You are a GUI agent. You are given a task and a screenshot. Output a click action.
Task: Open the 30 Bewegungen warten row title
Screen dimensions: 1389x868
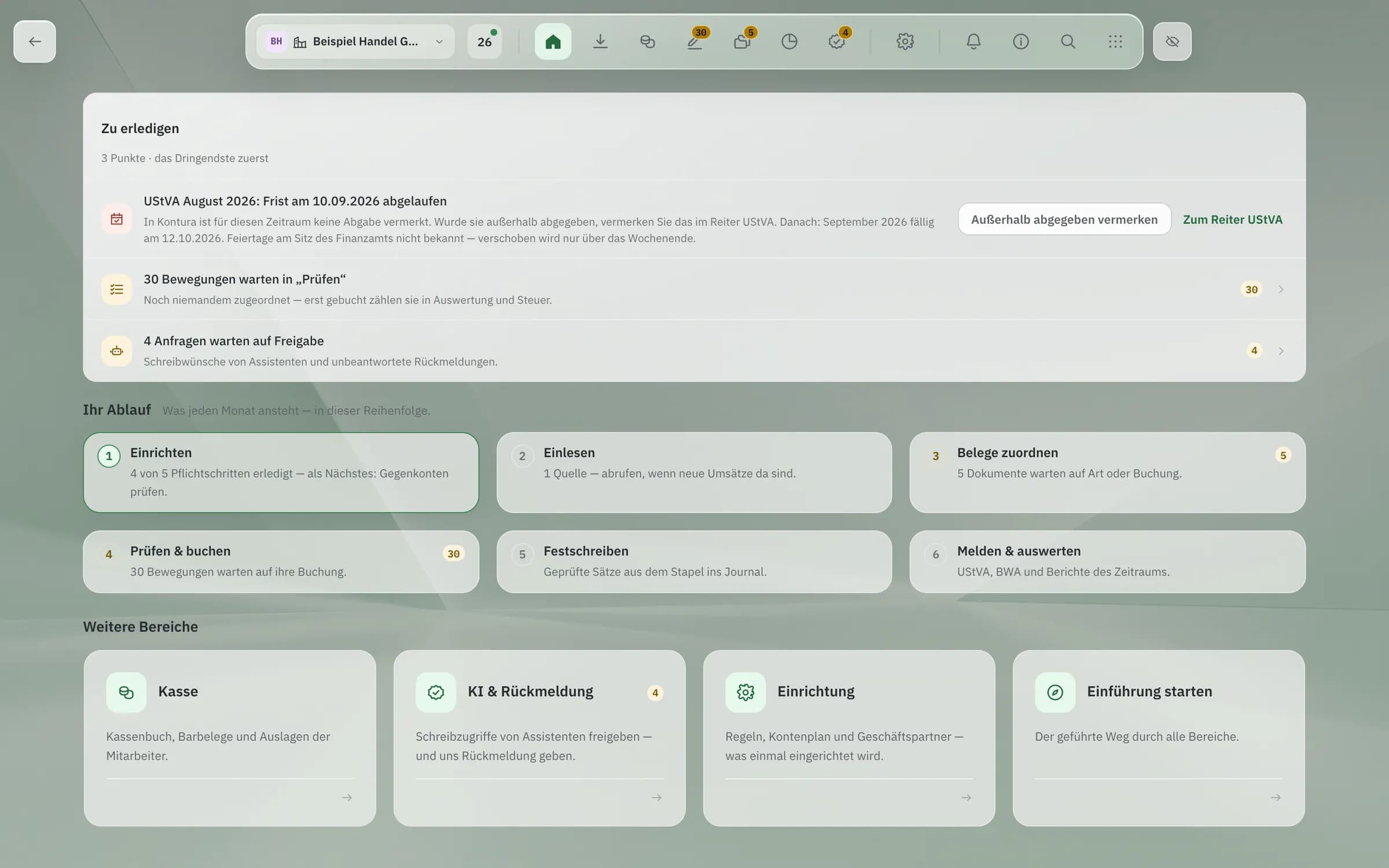[x=244, y=279]
